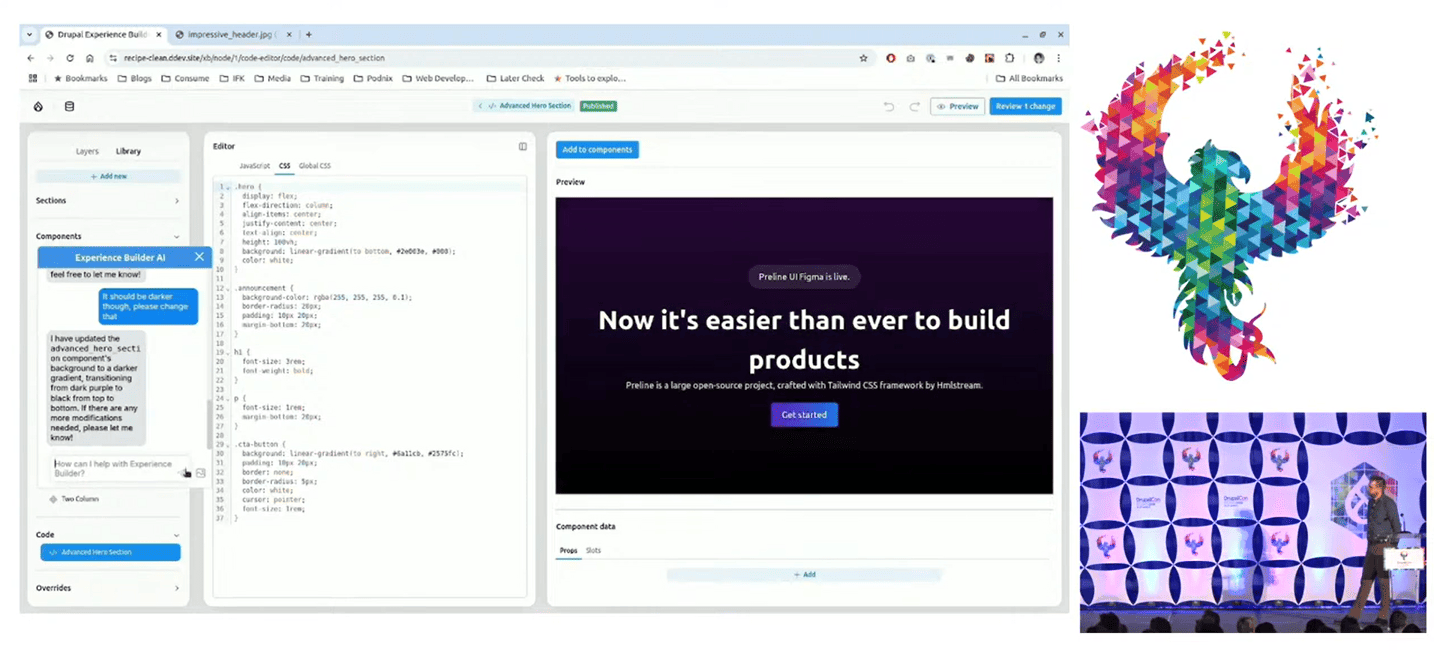This screenshot has height=651, width=1443.
Task: Toggle the editor panel layout icon
Action: (x=522, y=146)
